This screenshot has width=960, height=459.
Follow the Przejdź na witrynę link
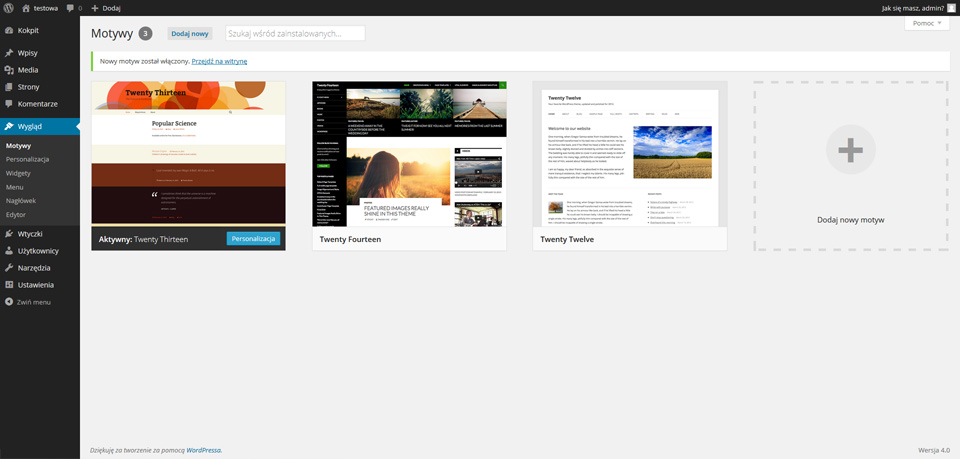click(219, 61)
